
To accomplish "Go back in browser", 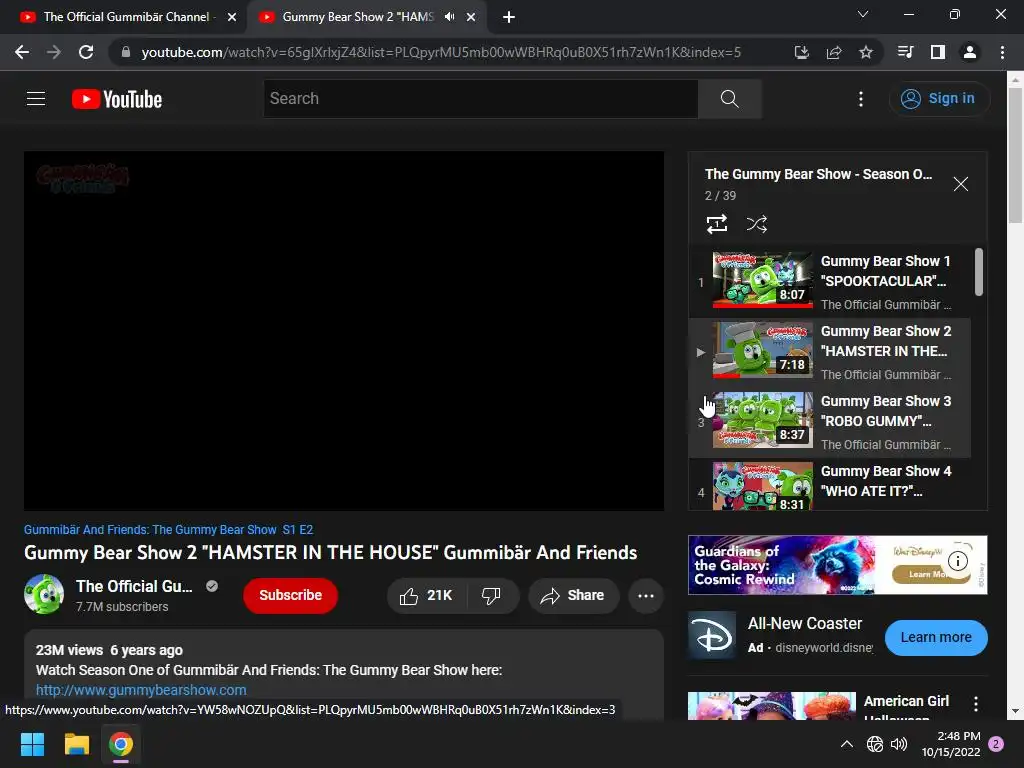I will (22, 52).
